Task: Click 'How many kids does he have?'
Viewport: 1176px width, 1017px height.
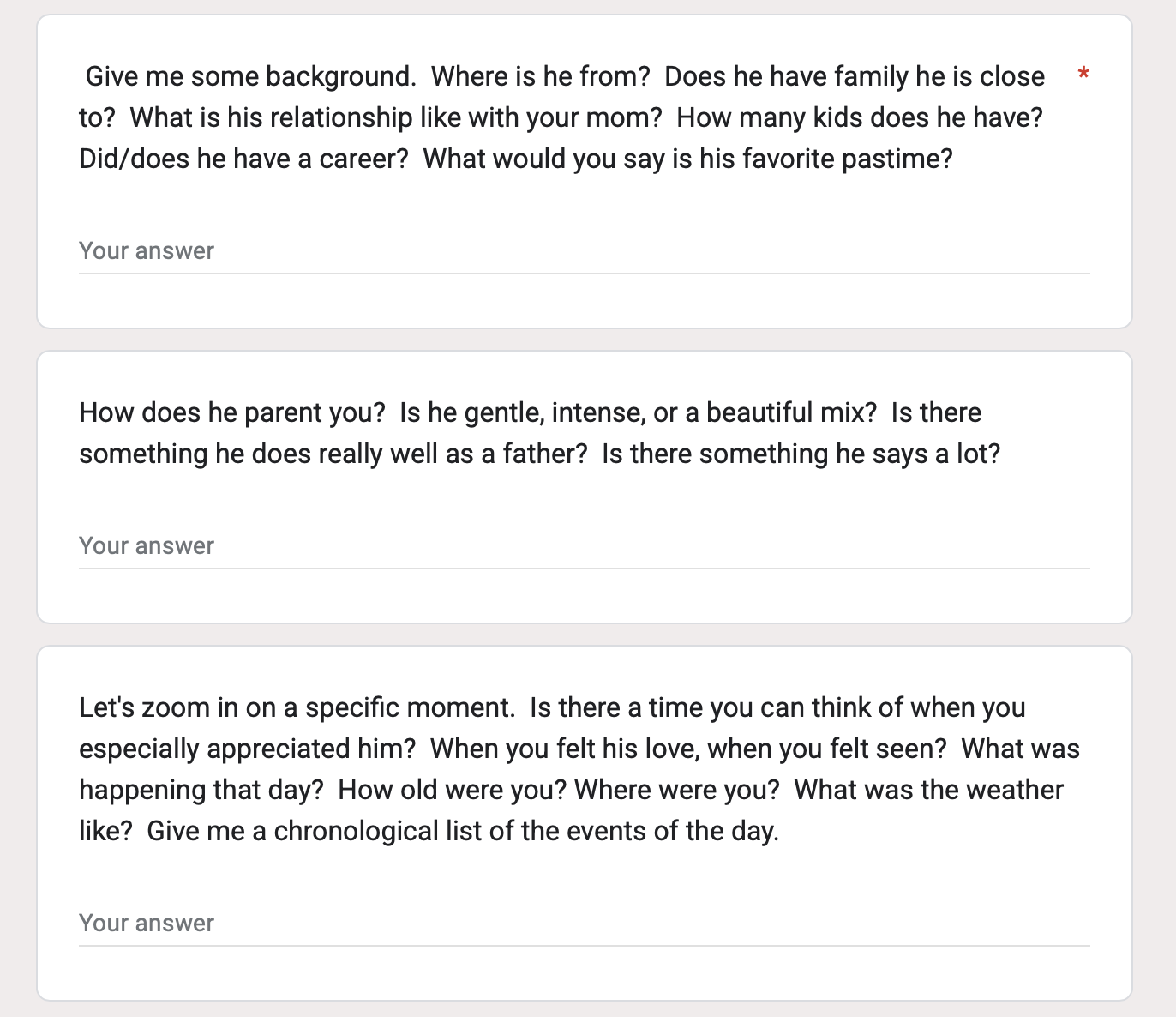Action: [x=860, y=117]
